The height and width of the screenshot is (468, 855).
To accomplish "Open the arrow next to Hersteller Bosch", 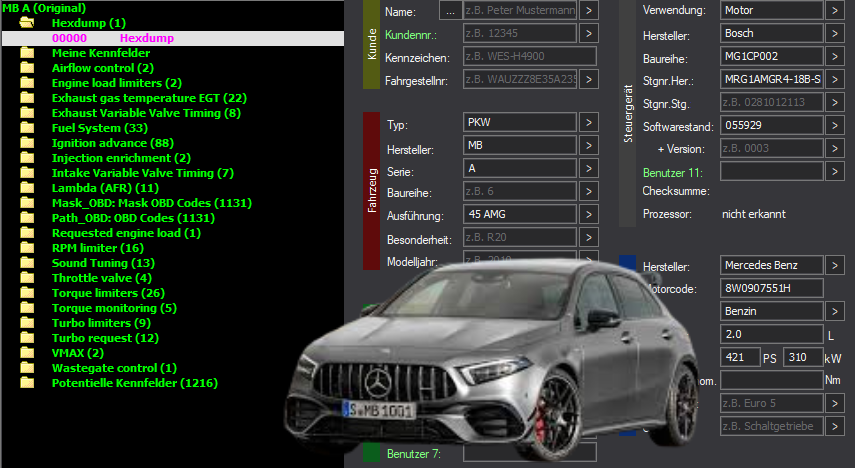I will (x=835, y=33).
